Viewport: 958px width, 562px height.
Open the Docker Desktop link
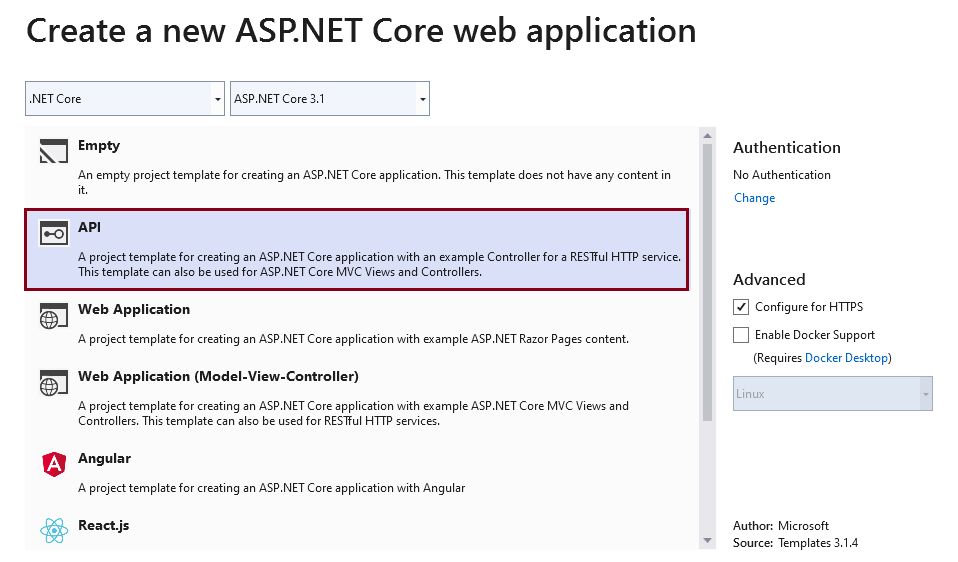click(x=846, y=358)
